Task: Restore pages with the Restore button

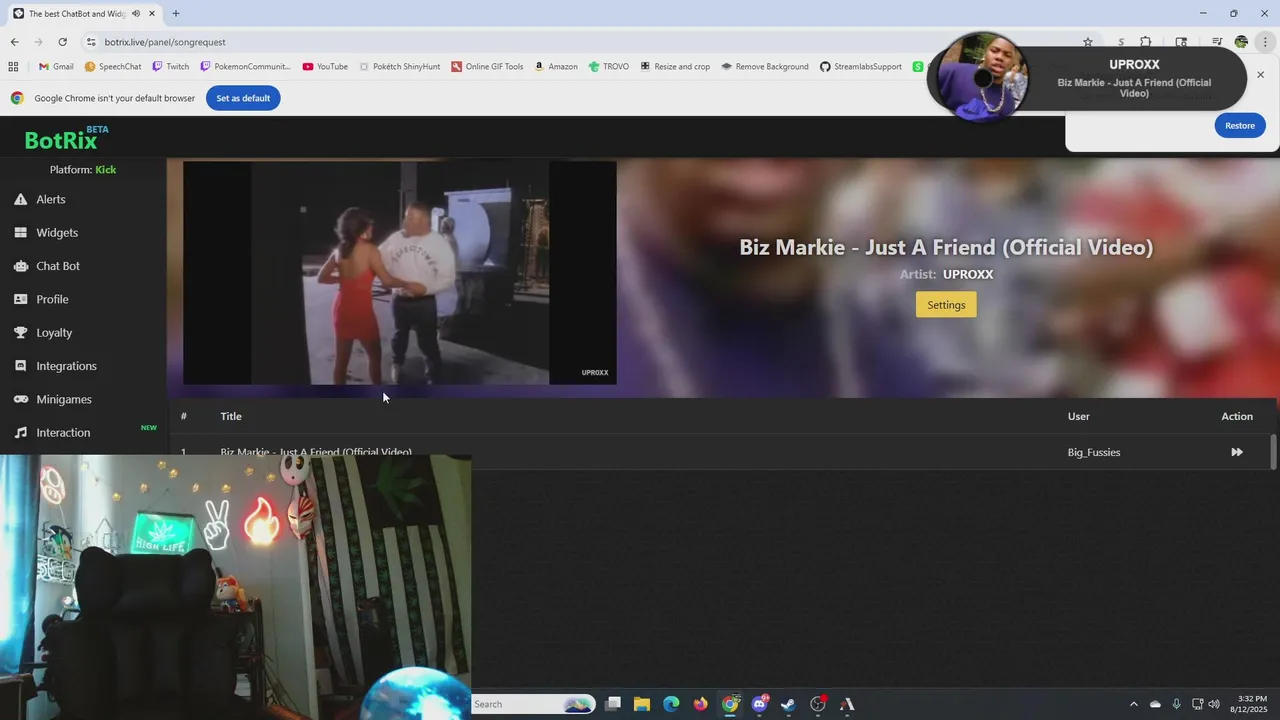Action: coord(1240,125)
